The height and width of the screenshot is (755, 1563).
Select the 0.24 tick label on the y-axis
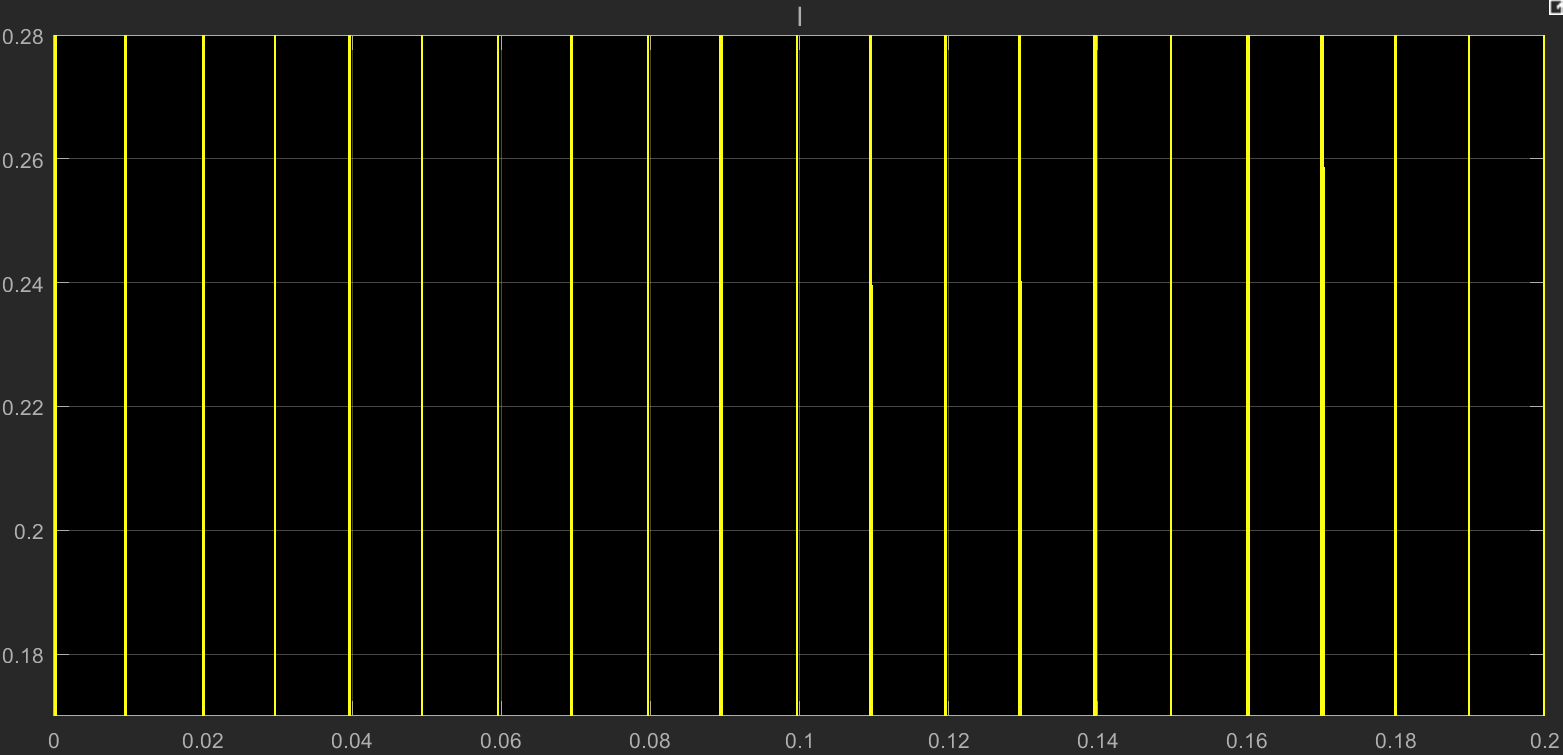(21, 283)
